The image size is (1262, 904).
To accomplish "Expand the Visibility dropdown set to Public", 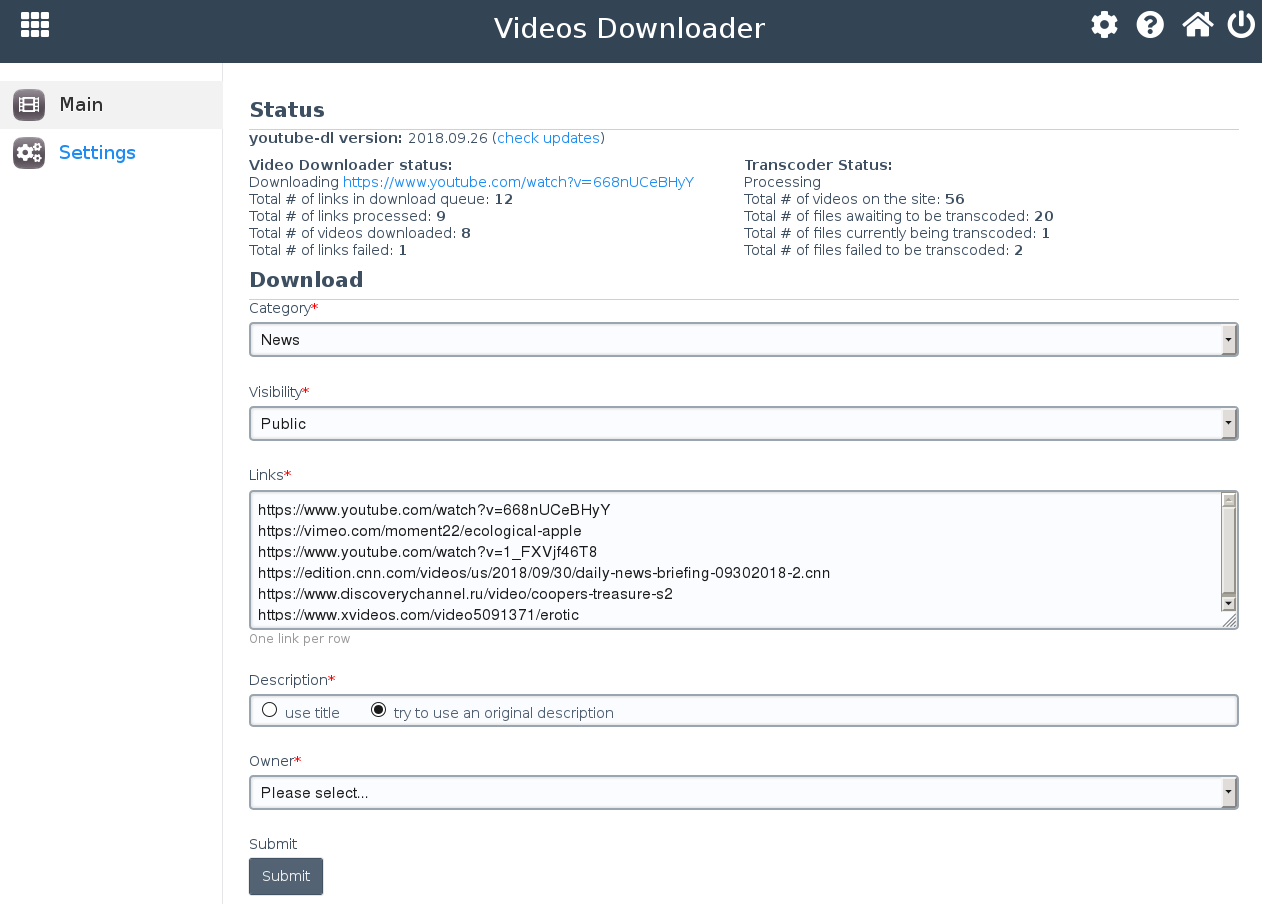I will pyautogui.click(x=743, y=424).
